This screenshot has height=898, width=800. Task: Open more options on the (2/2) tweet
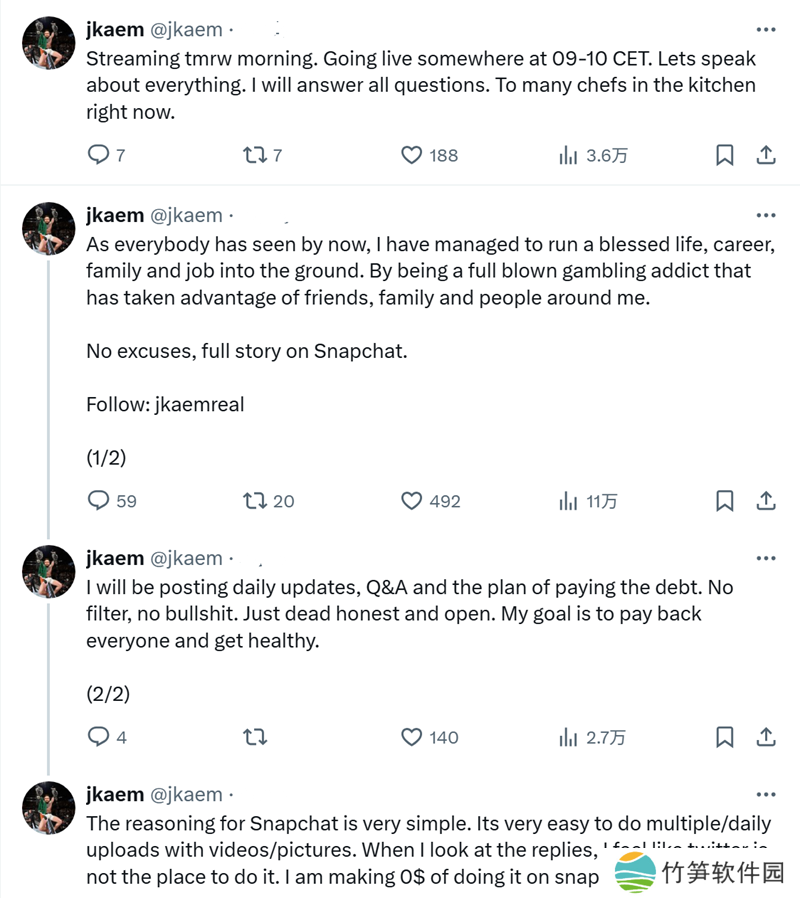[x=765, y=558]
